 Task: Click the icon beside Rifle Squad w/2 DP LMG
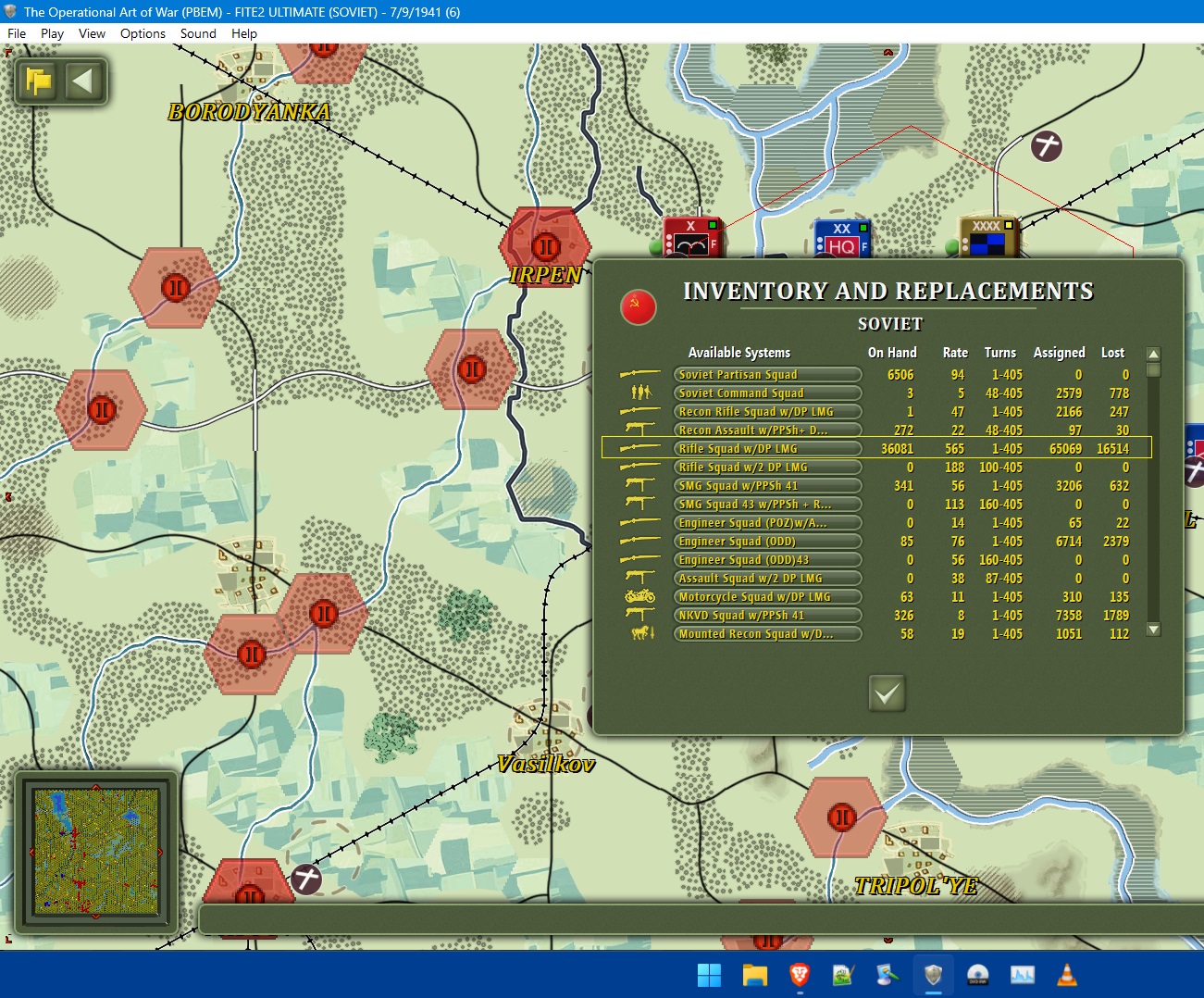[x=639, y=467]
